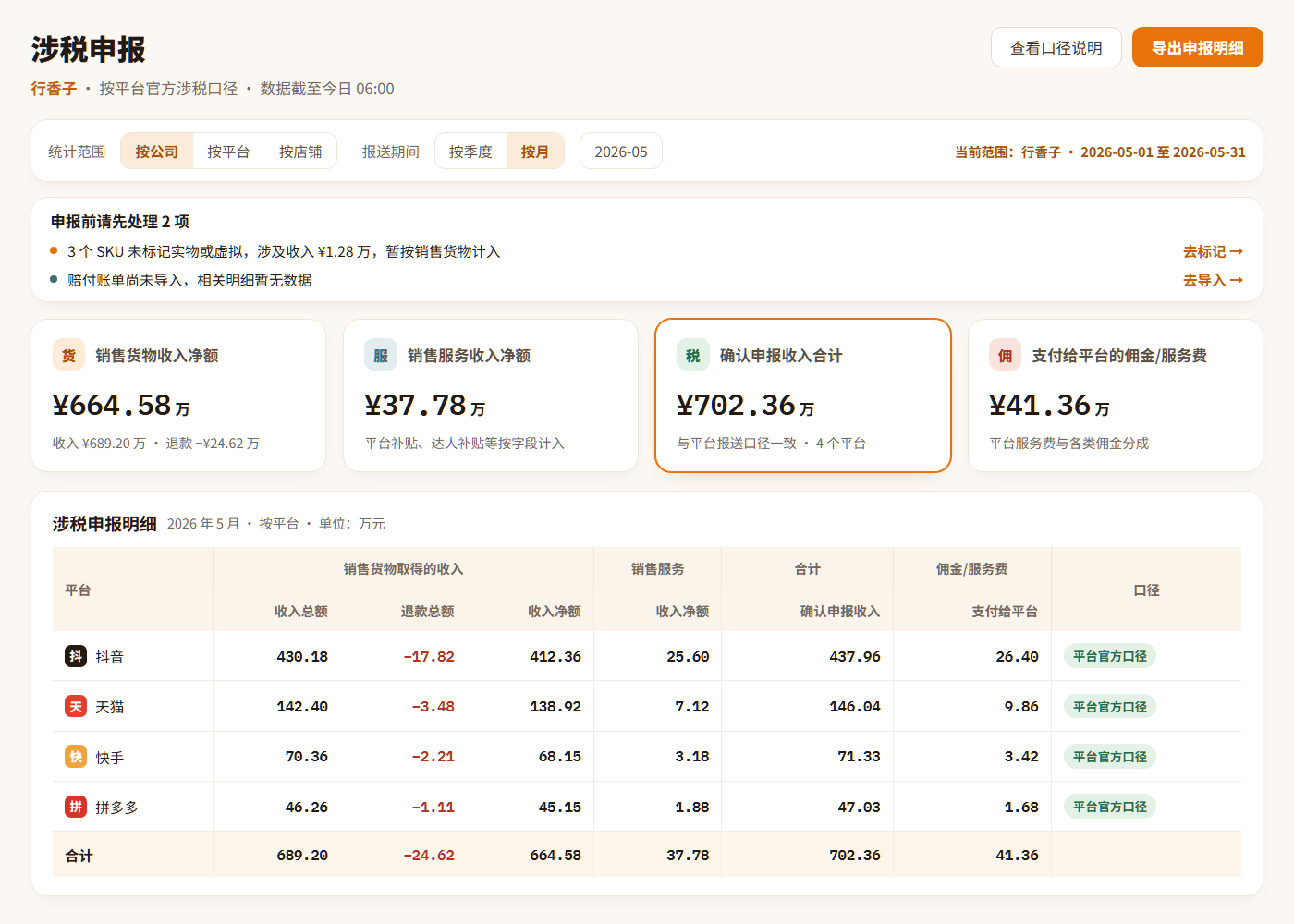1294x924 pixels.
Task: Click the 佣 icon on commission card
Action: (1005, 356)
